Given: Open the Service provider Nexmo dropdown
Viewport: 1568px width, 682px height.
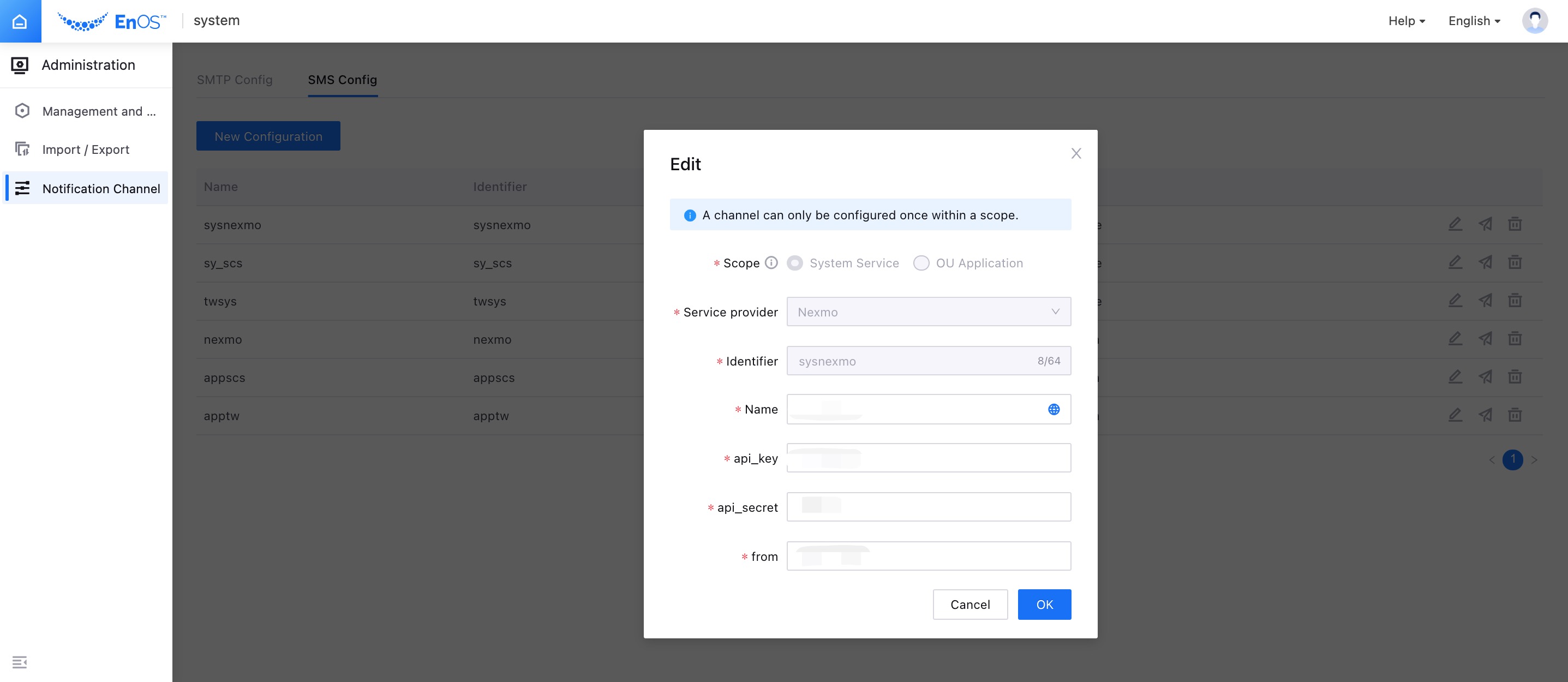Looking at the screenshot, I should [x=928, y=312].
